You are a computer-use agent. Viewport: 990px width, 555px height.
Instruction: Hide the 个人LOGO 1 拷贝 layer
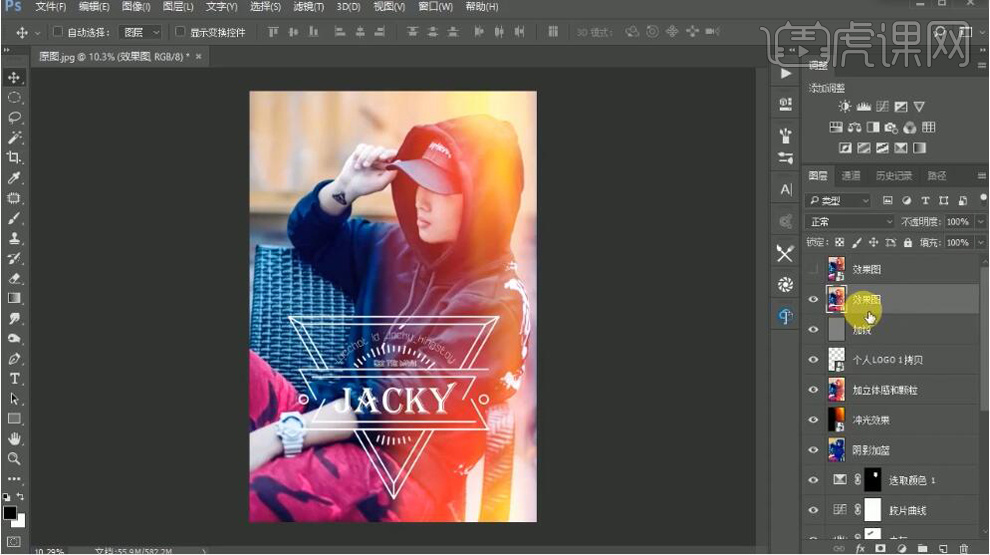point(813,360)
